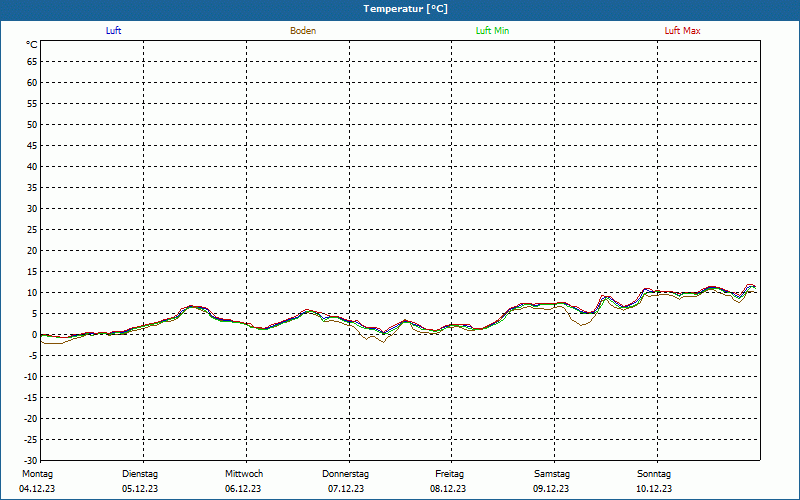
Task: Click the brown 'Boden' legend label
Action: click(x=303, y=31)
